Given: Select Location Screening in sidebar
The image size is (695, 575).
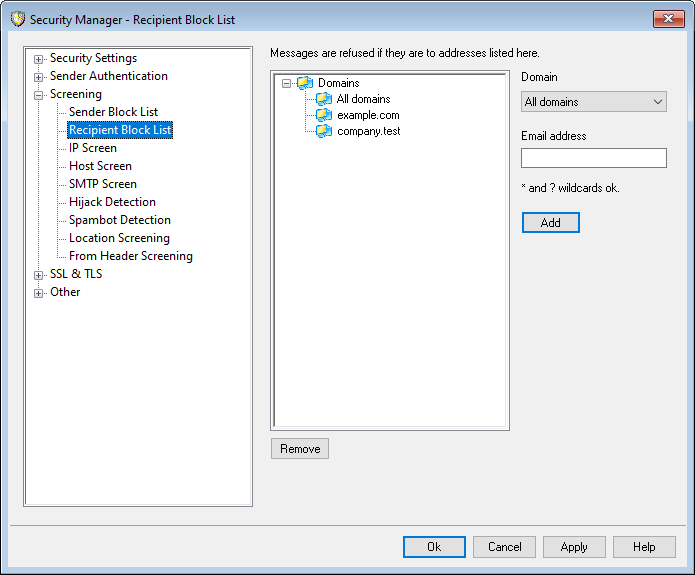Looking at the screenshot, I should 119,238.
